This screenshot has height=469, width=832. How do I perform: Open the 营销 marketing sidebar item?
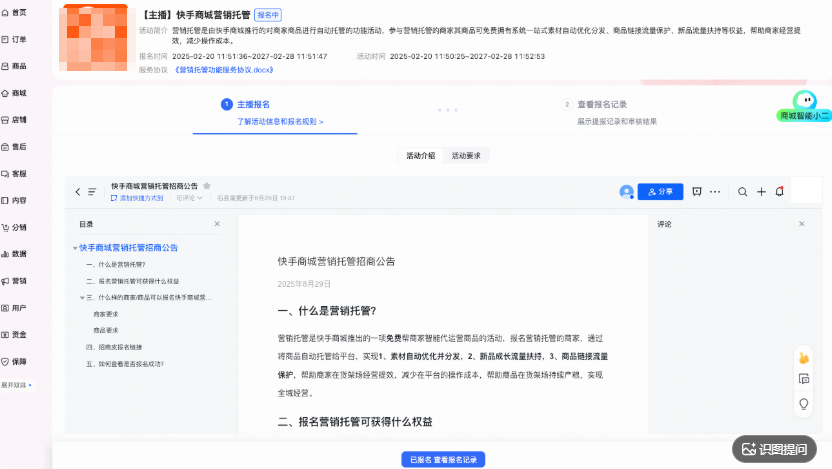[x=14, y=281]
